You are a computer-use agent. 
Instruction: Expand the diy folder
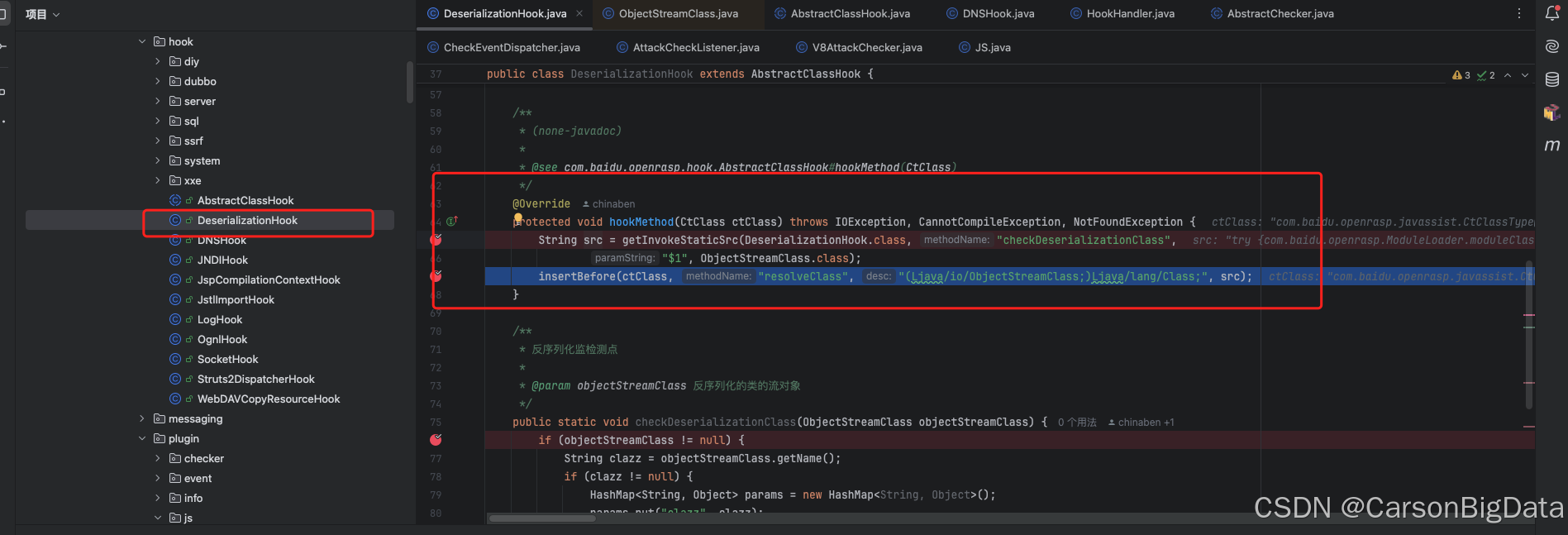158,61
